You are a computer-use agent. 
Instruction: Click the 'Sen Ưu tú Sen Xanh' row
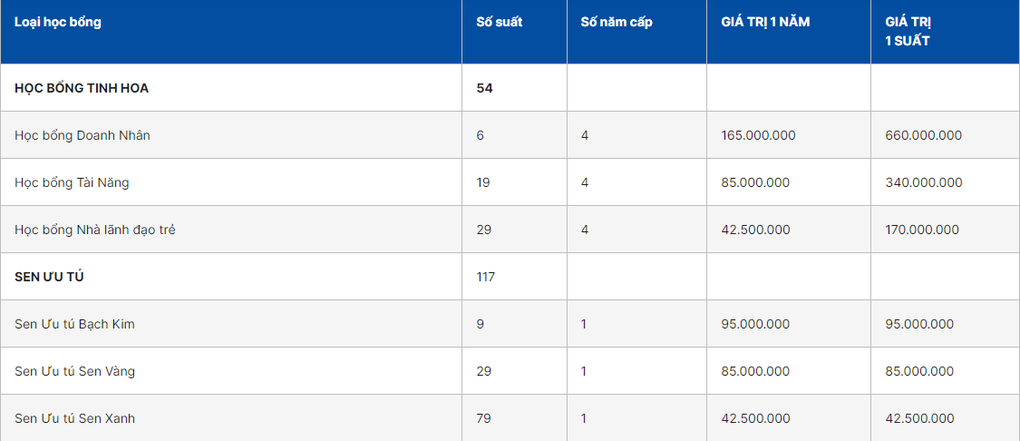(510, 418)
